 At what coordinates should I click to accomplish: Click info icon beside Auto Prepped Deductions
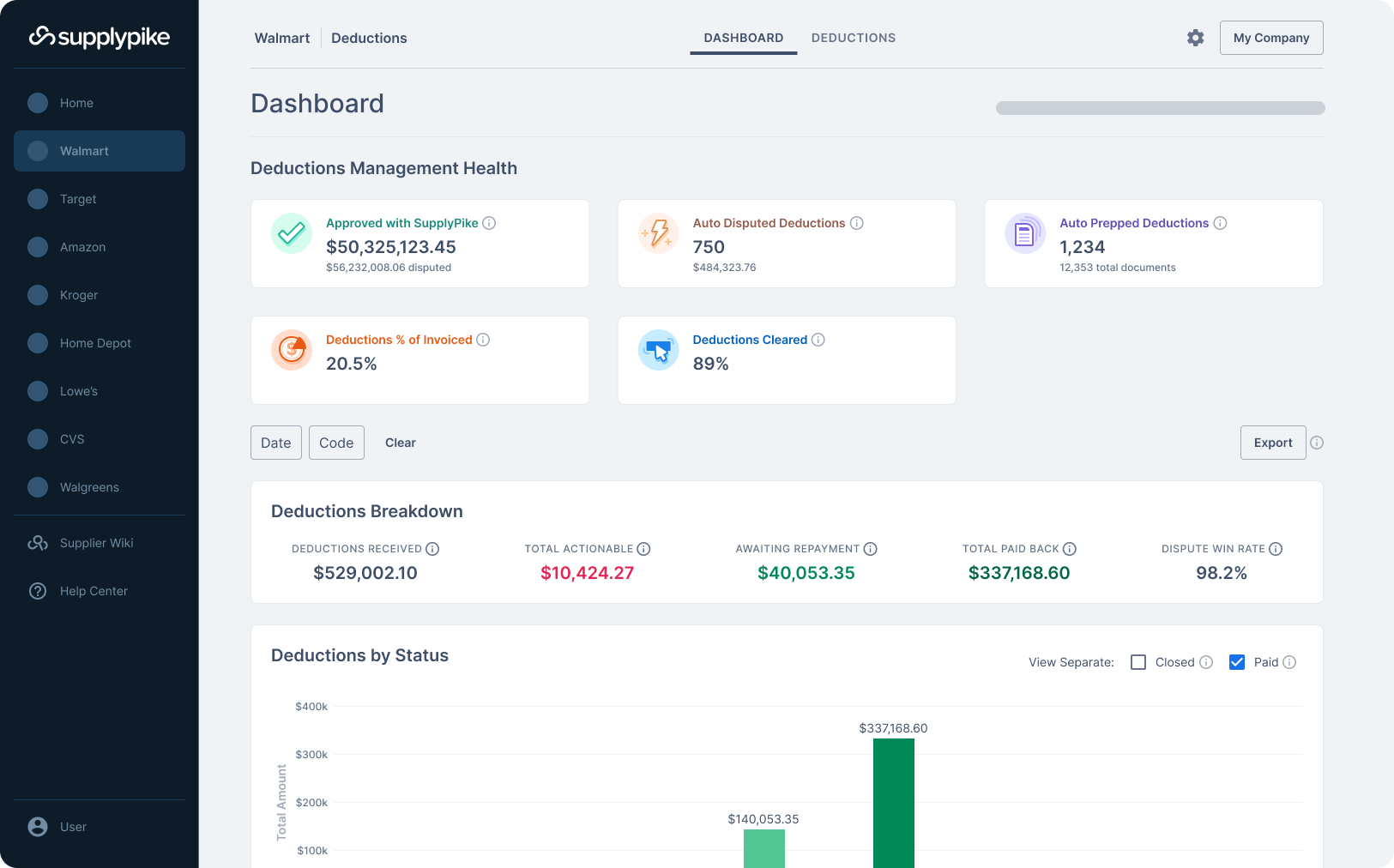click(1220, 223)
